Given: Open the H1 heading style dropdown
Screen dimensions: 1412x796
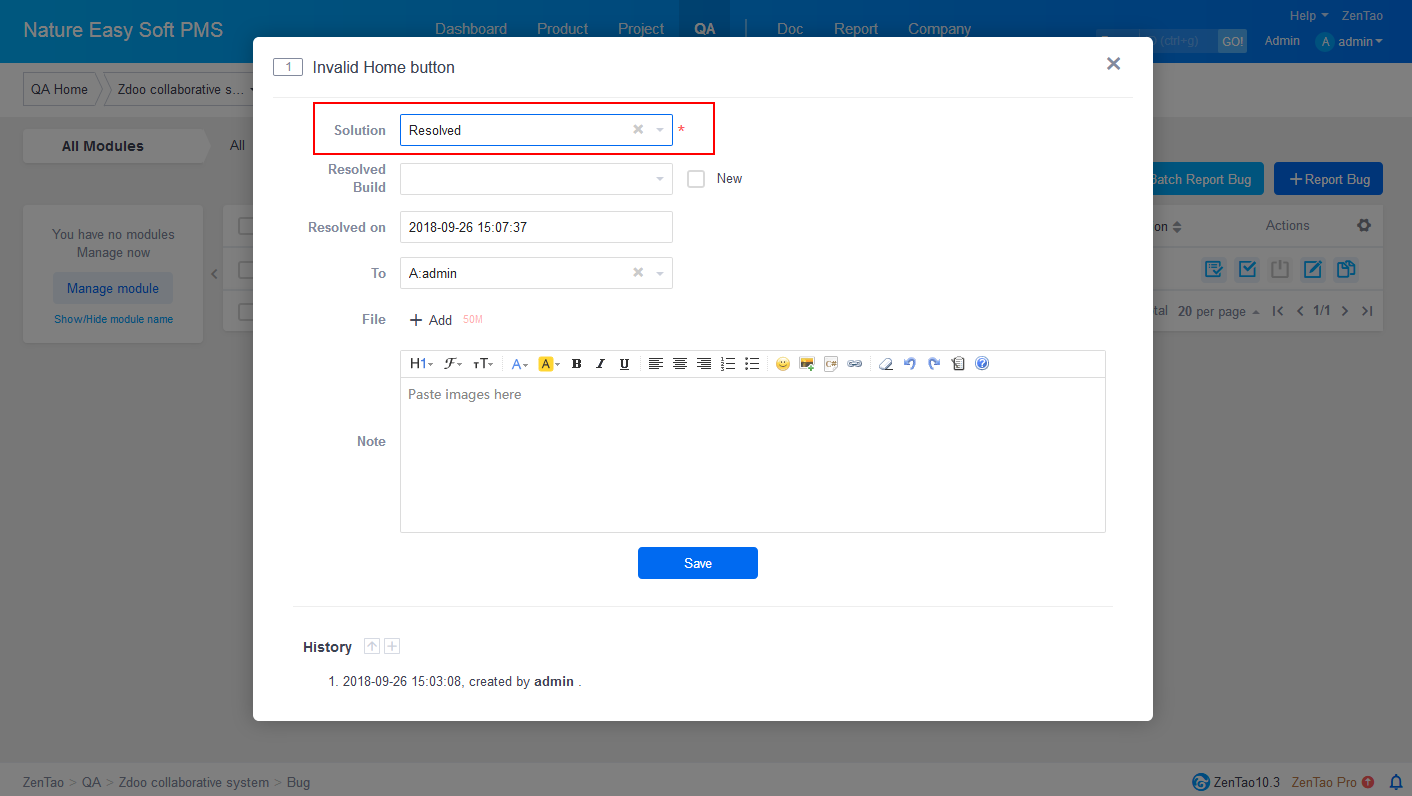Looking at the screenshot, I should pos(421,364).
